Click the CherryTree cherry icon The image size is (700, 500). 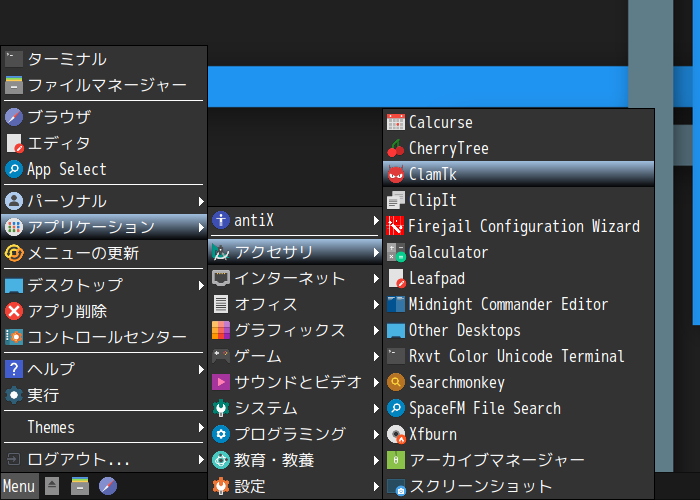396,148
